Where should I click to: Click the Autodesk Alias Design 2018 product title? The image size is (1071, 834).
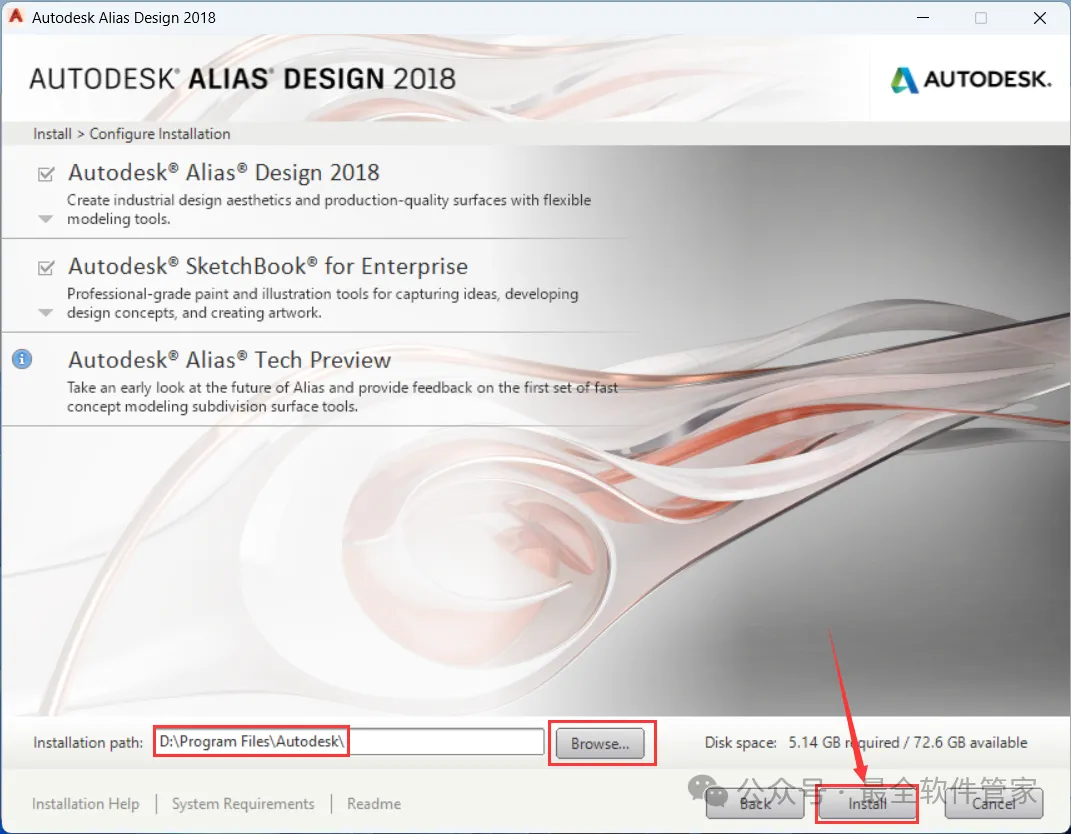pyautogui.click(x=224, y=173)
